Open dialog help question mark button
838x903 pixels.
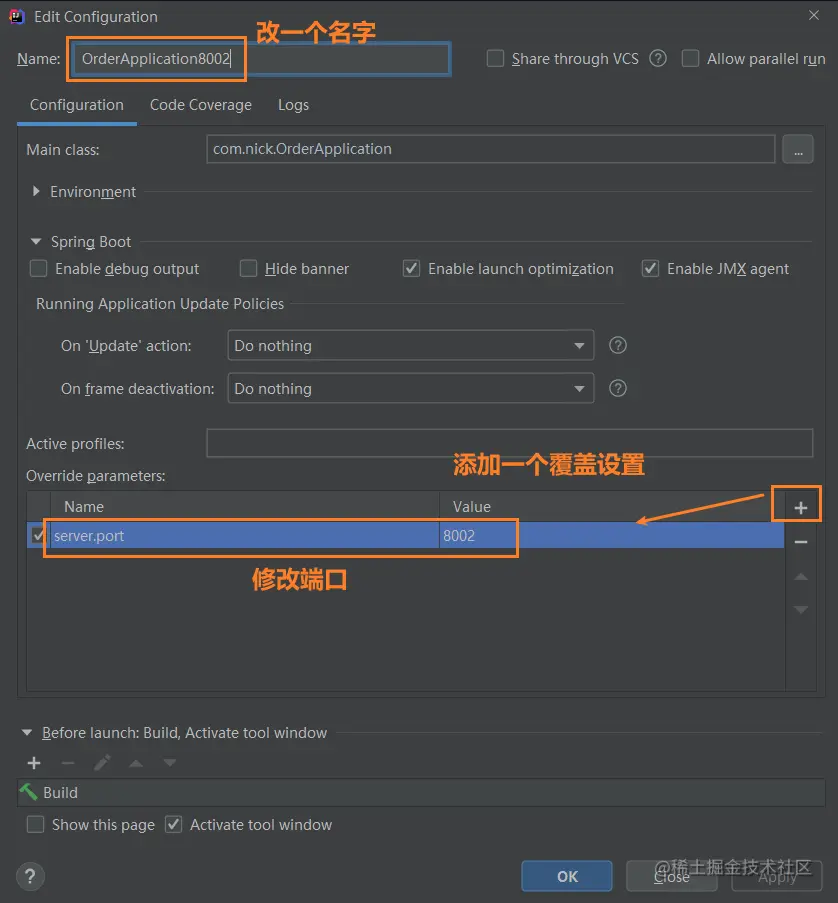coord(30,876)
